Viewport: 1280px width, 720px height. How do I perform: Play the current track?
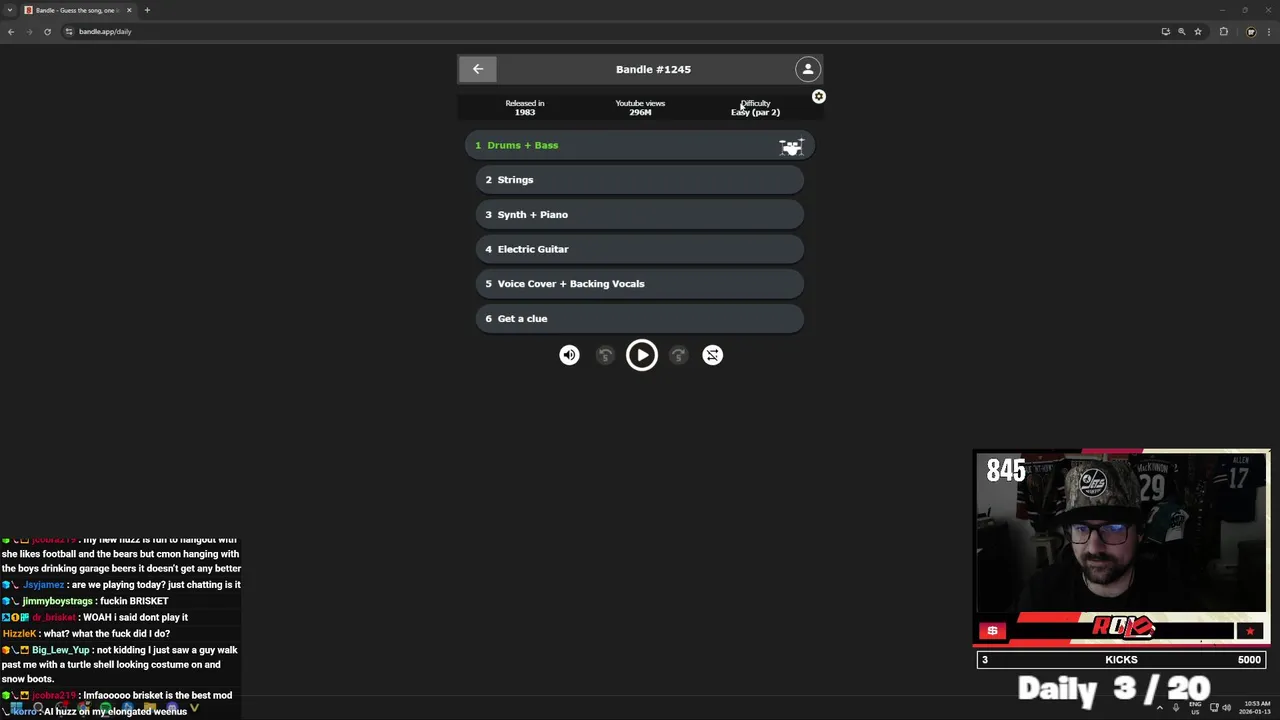(x=642, y=355)
